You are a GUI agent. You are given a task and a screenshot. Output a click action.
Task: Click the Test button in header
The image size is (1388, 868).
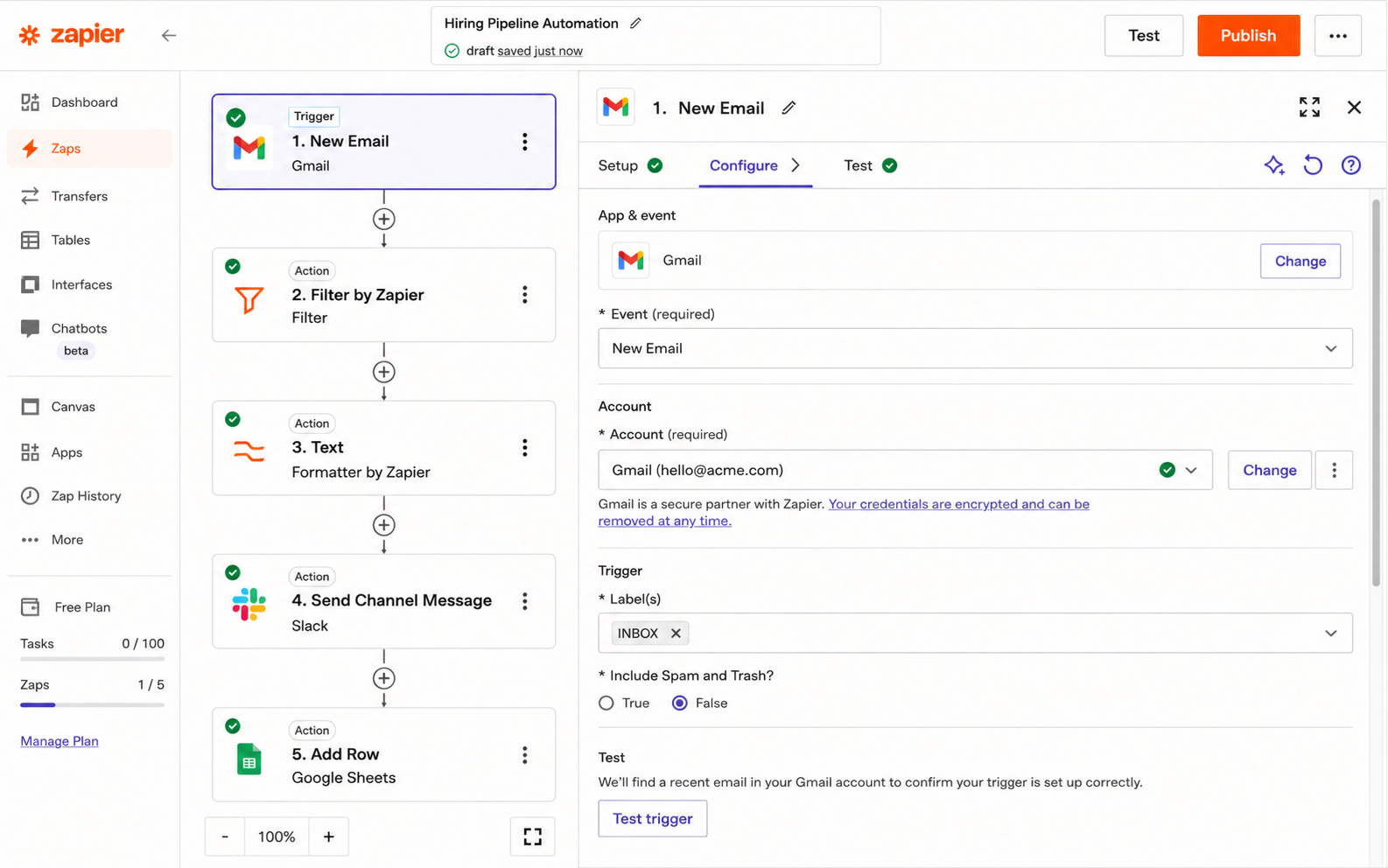click(1143, 36)
